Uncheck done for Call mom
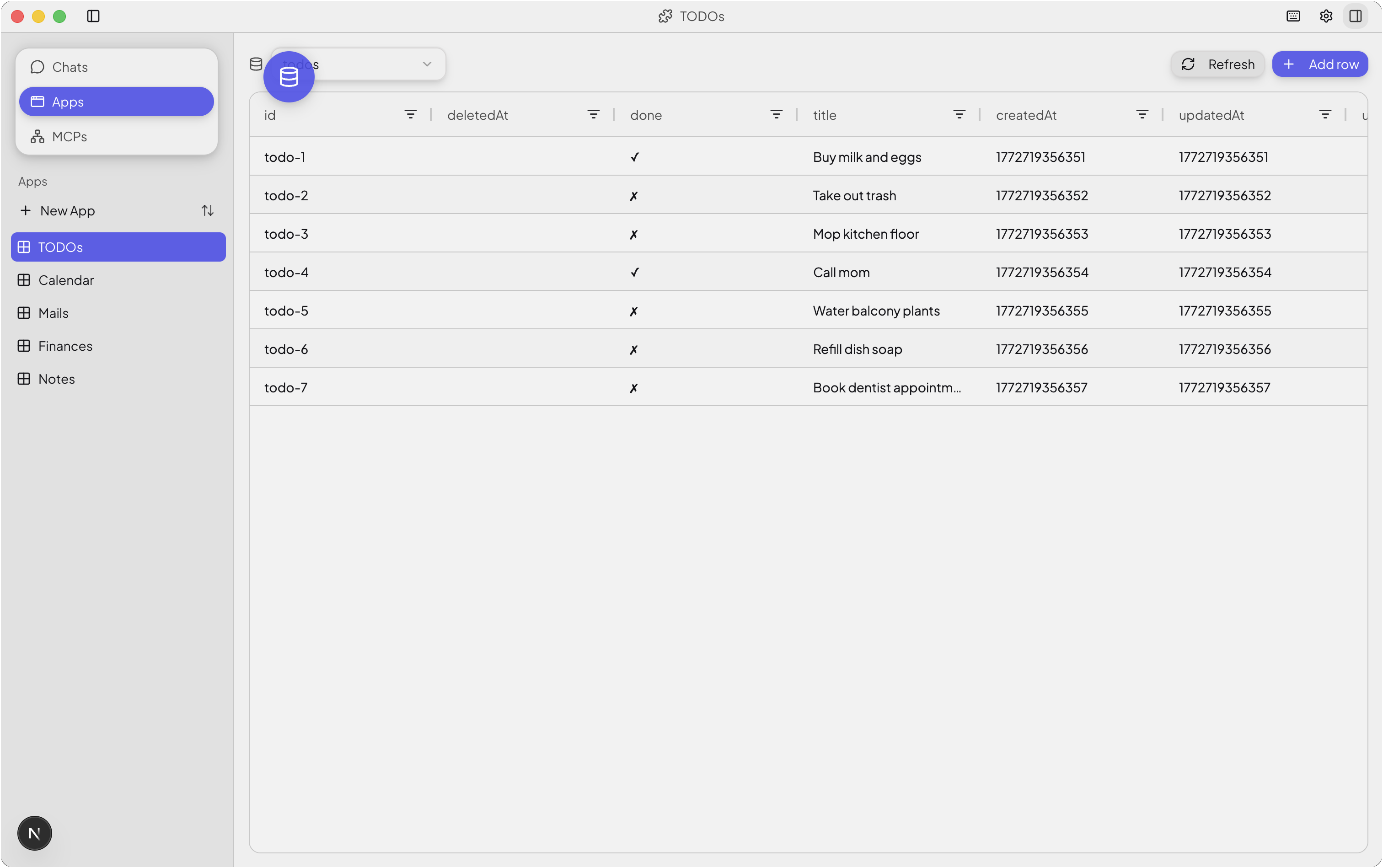The height and width of the screenshot is (868, 1383). 634,272
